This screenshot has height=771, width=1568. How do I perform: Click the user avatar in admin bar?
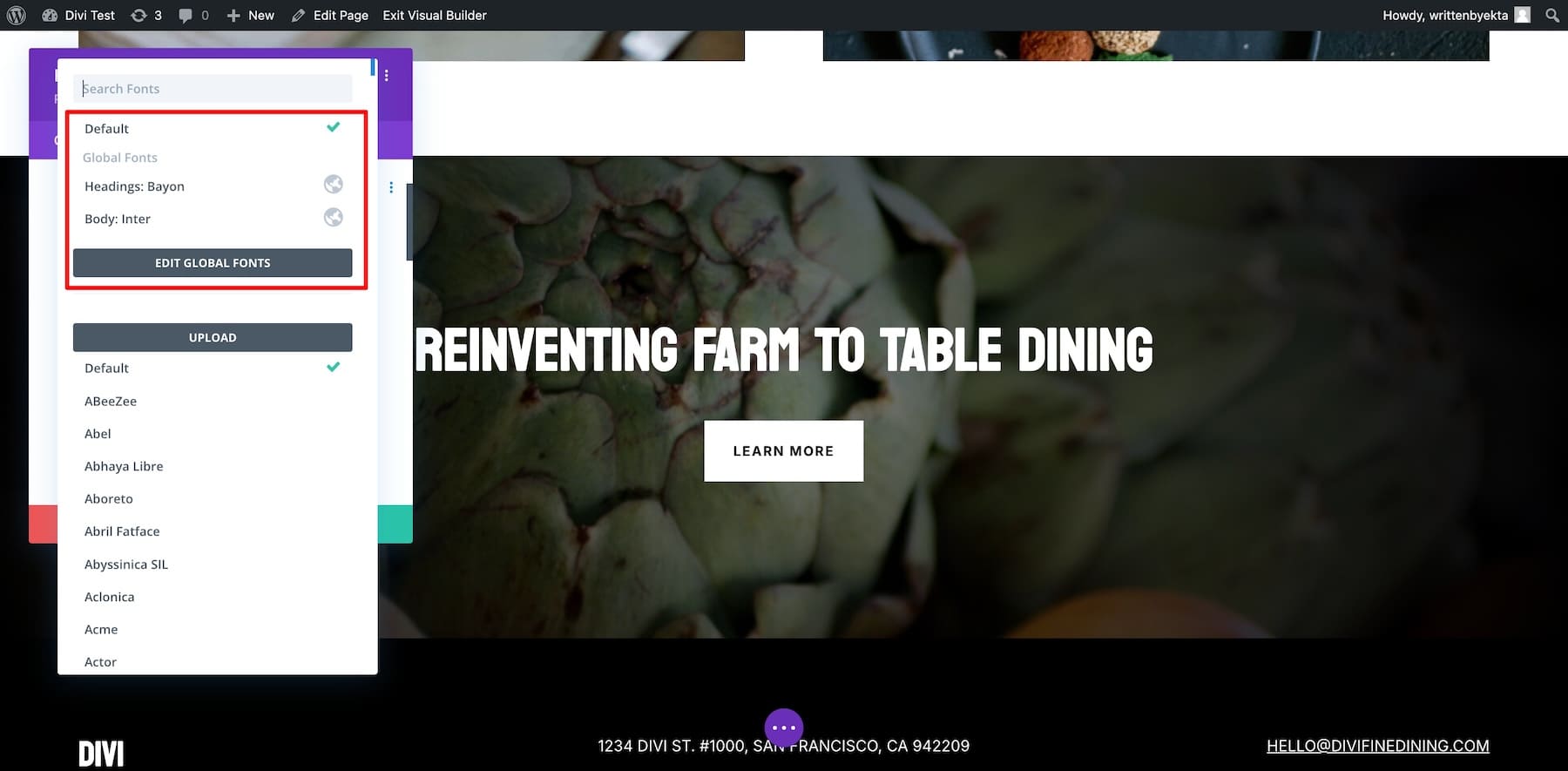pyautogui.click(x=1522, y=15)
